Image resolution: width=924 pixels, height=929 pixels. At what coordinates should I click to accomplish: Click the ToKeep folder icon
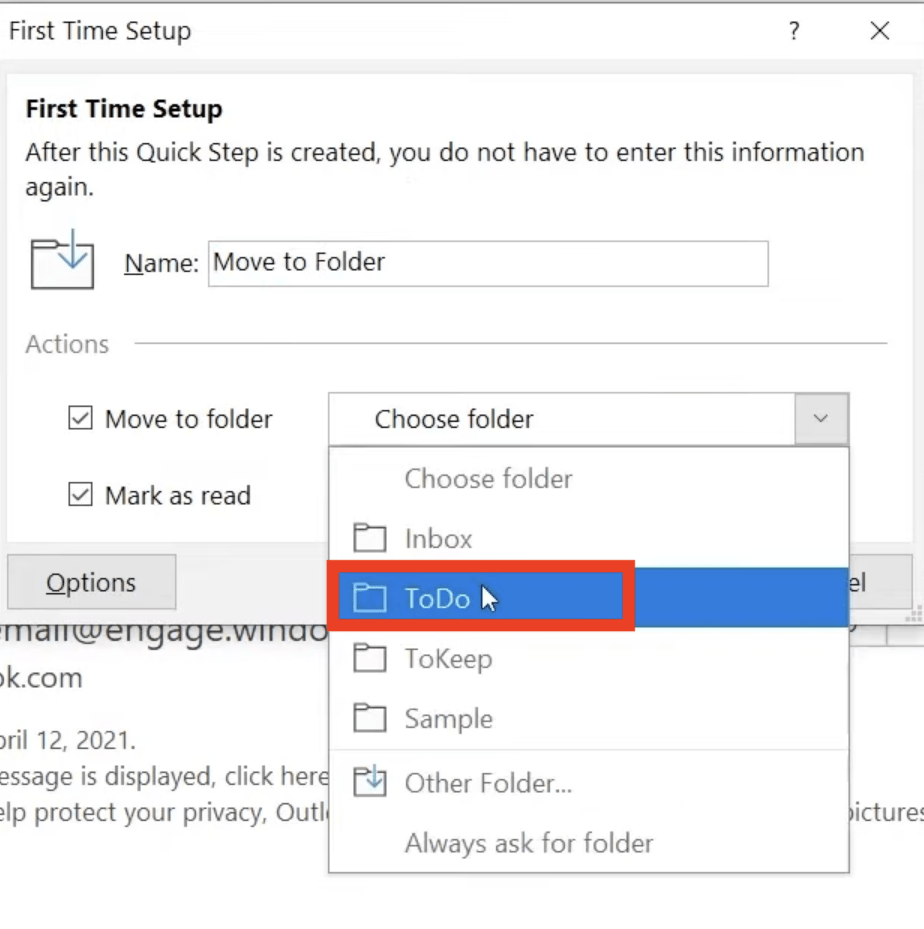pos(370,658)
